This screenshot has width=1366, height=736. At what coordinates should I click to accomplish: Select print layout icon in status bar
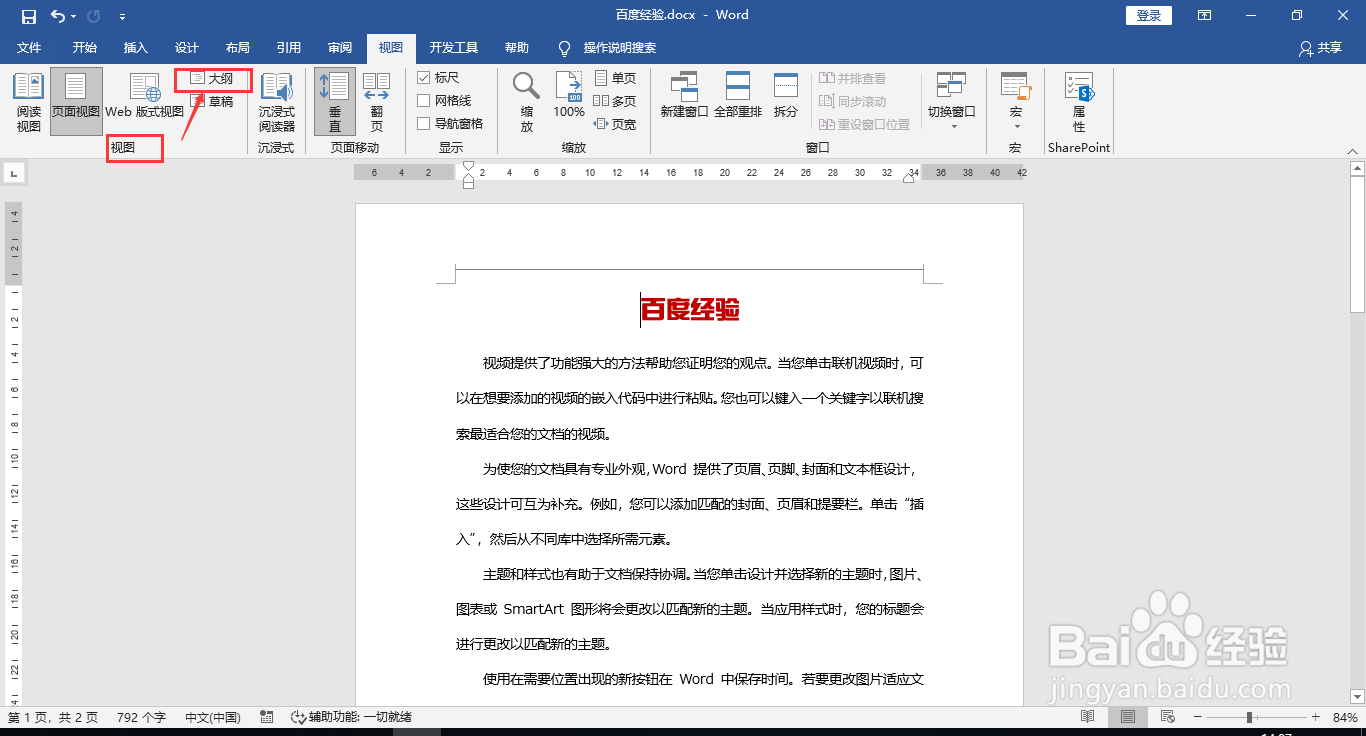click(1128, 717)
